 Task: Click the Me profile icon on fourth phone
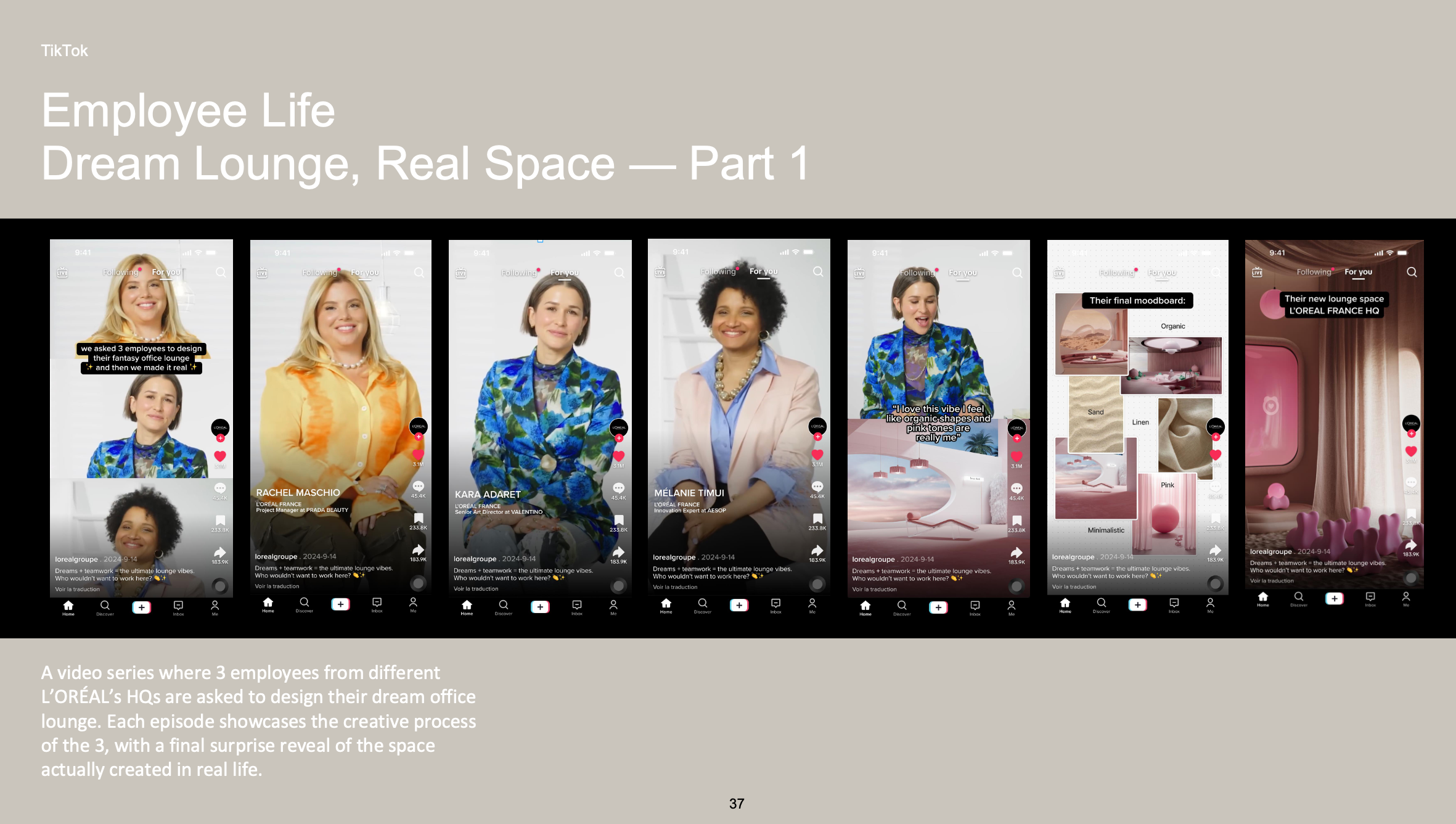(x=812, y=603)
